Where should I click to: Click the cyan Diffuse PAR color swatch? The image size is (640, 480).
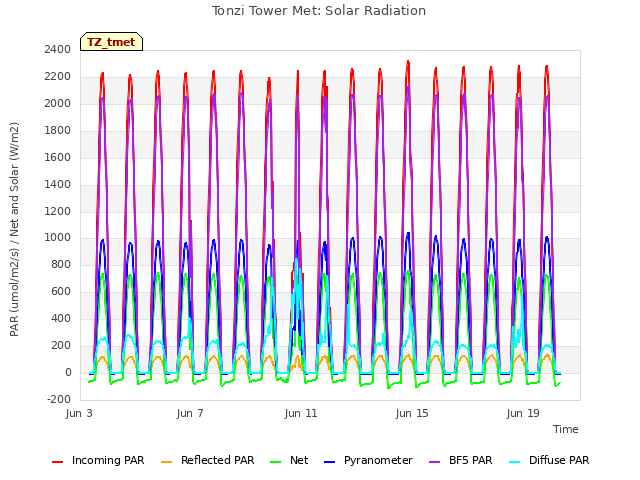pyautogui.click(x=515, y=462)
